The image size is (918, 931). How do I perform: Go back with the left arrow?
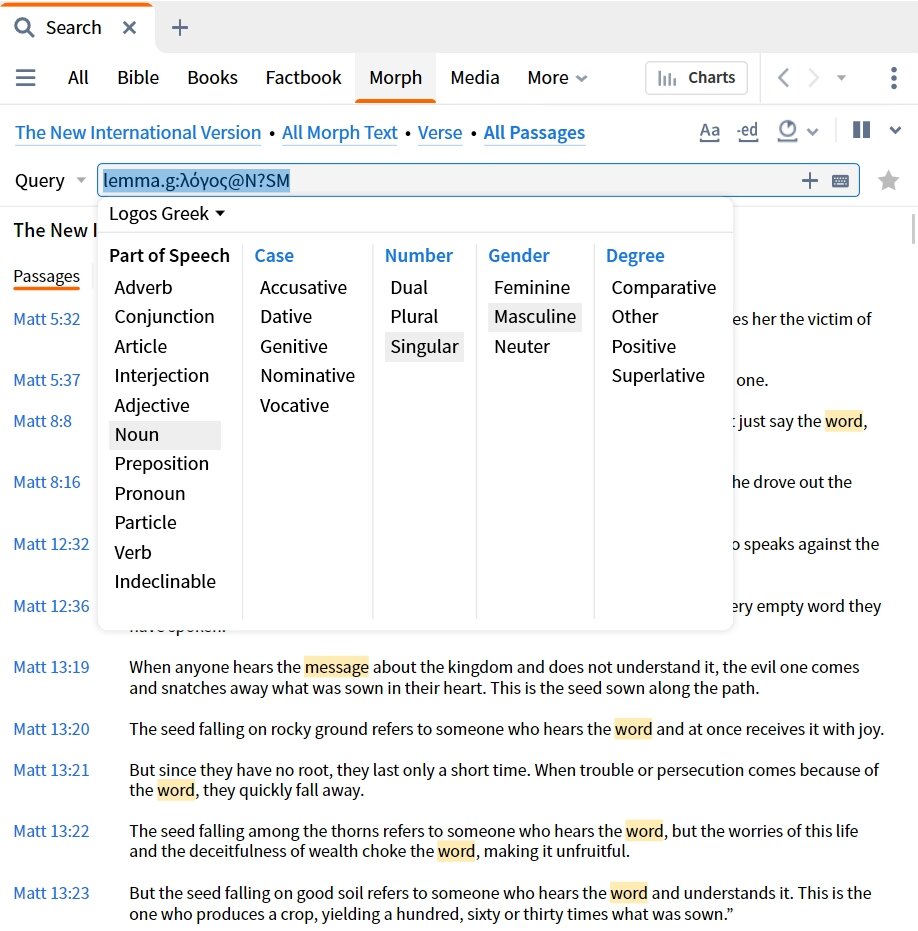pyautogui.click(x=784, y=78)
